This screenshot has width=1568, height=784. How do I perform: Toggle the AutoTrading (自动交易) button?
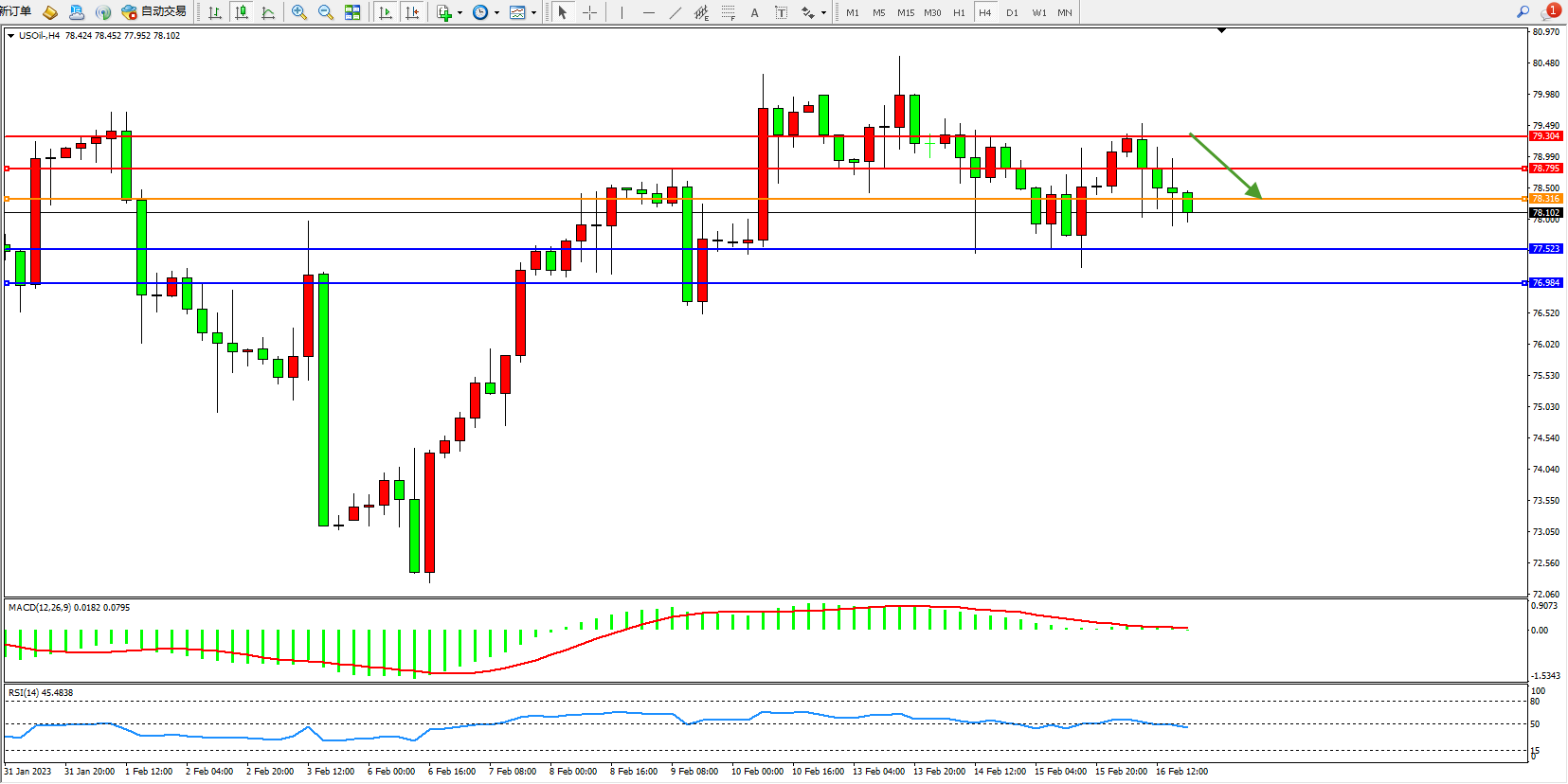coord(154,12)
